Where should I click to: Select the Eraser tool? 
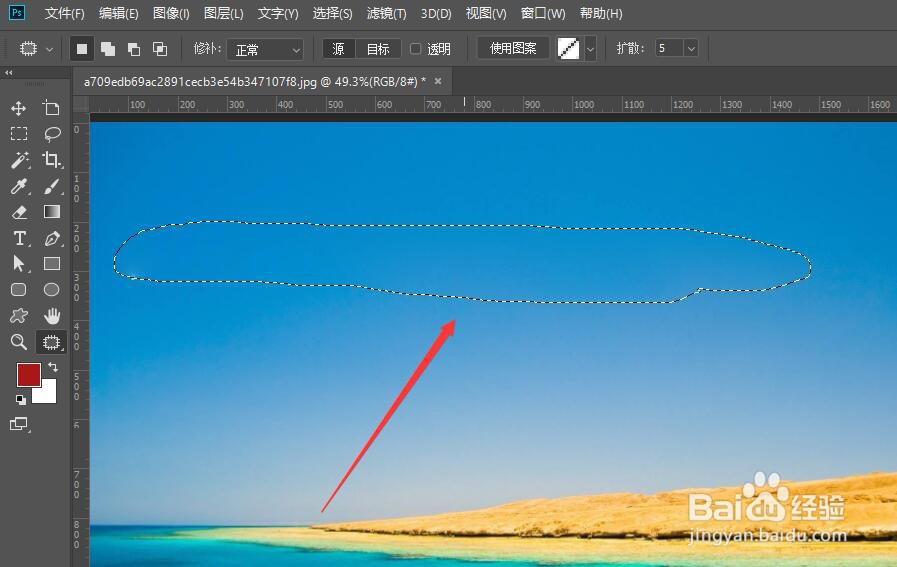[x=19, y=212]
